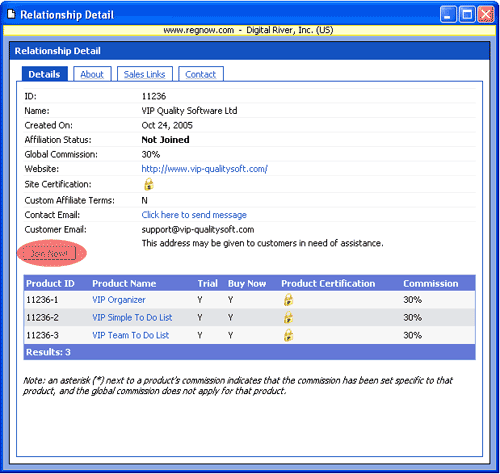The width and height of the screenshot is (500, 474).
Task: Click the Global Commission value 30%
Action: (151, 154)
